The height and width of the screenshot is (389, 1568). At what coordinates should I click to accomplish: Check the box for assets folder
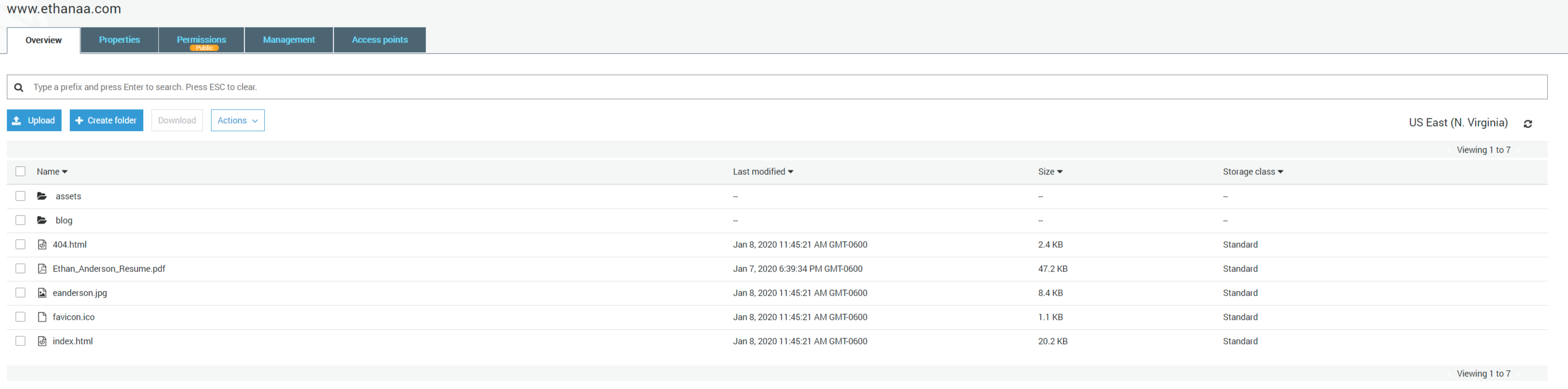[x=21, y=196]
